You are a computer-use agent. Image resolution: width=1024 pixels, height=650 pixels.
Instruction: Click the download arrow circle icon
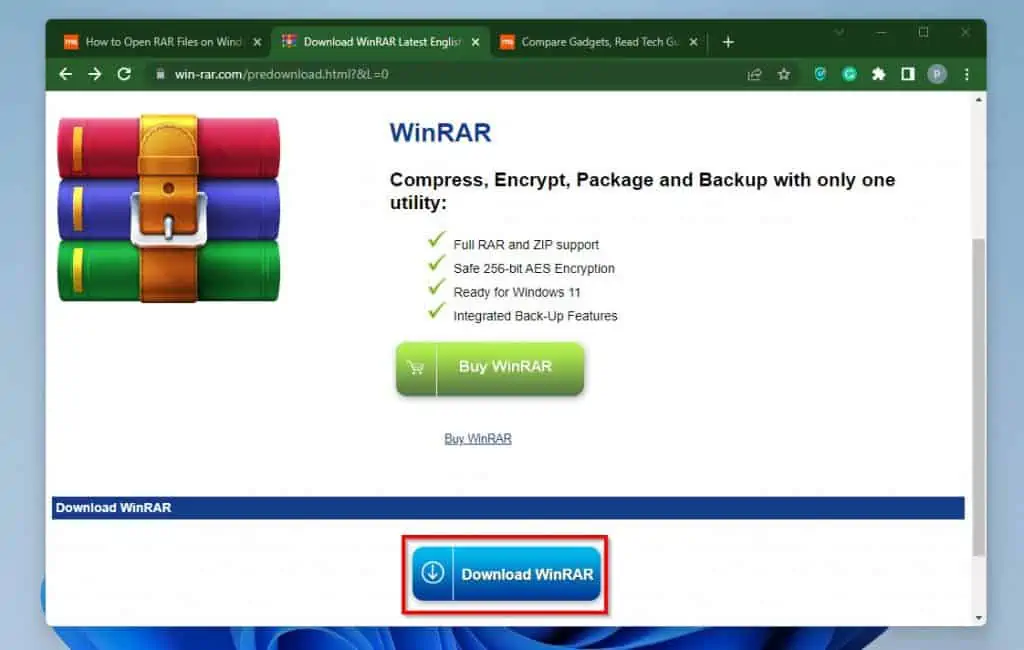pyautogui.click(x=432, y=572)
